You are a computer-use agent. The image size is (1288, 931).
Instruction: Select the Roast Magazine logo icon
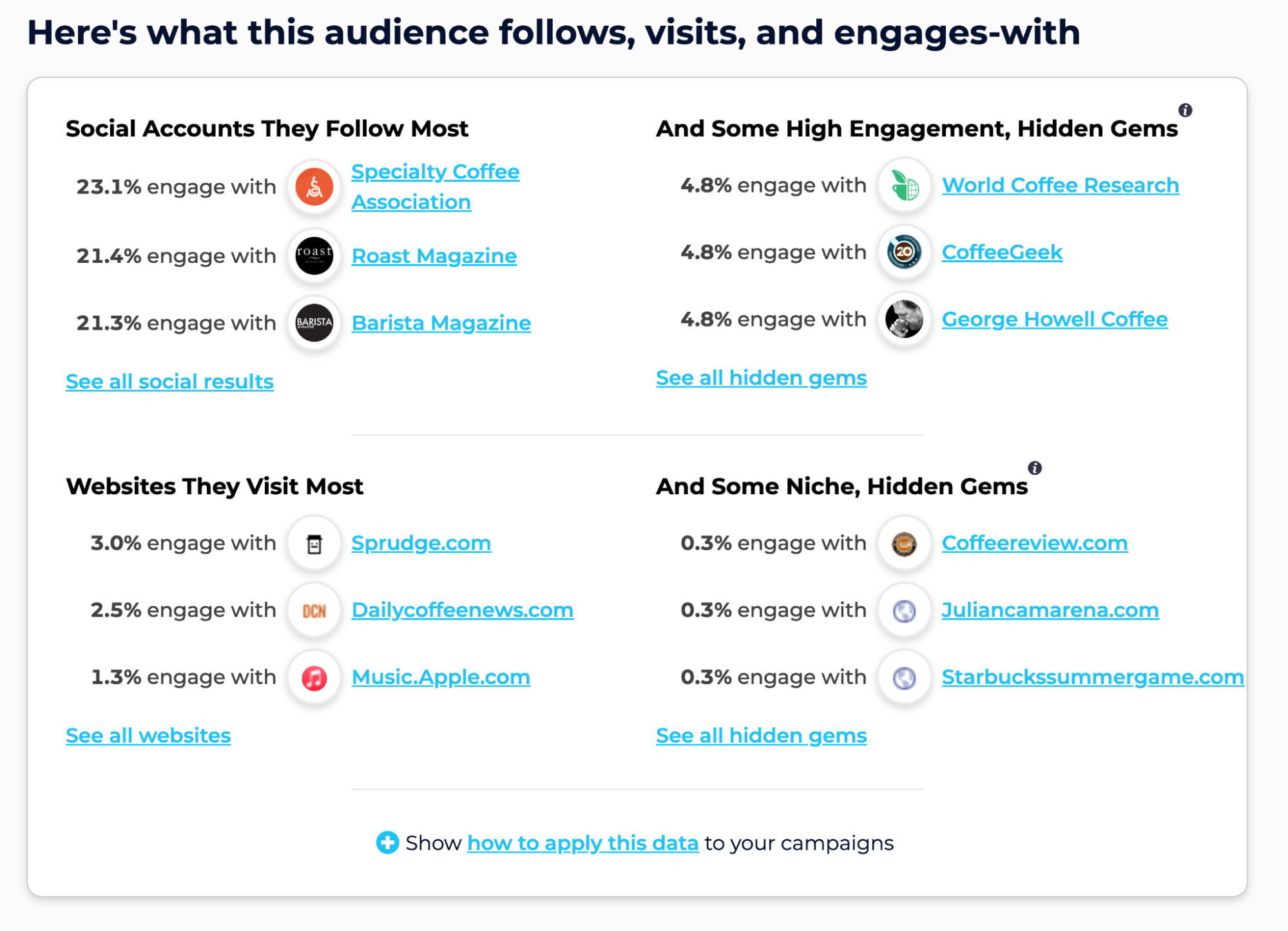314,255
